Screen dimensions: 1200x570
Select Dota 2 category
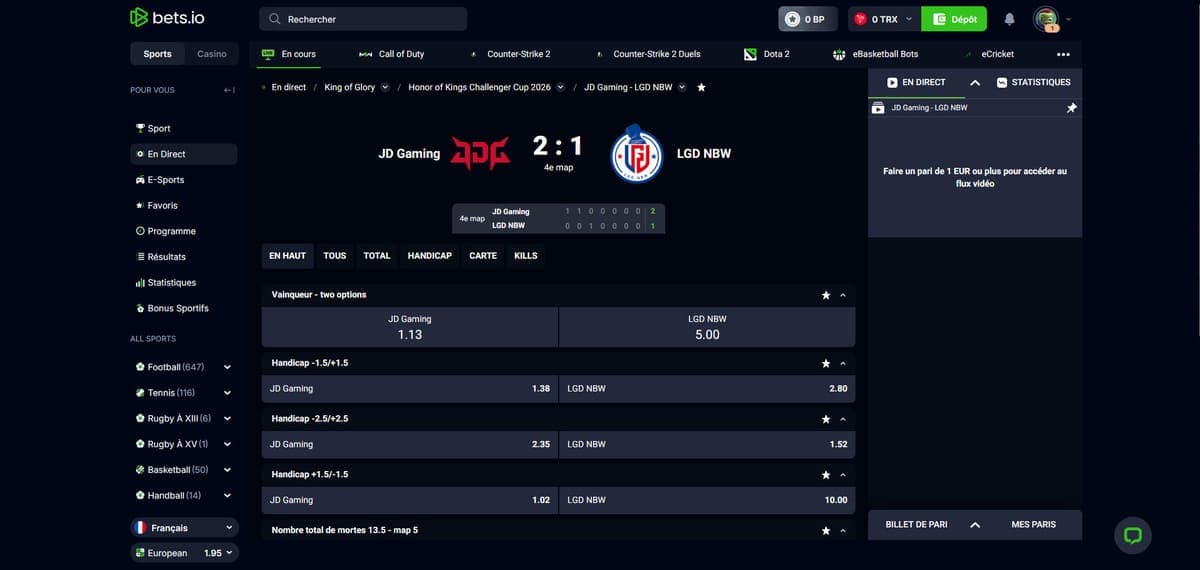(x=767, y=54)
